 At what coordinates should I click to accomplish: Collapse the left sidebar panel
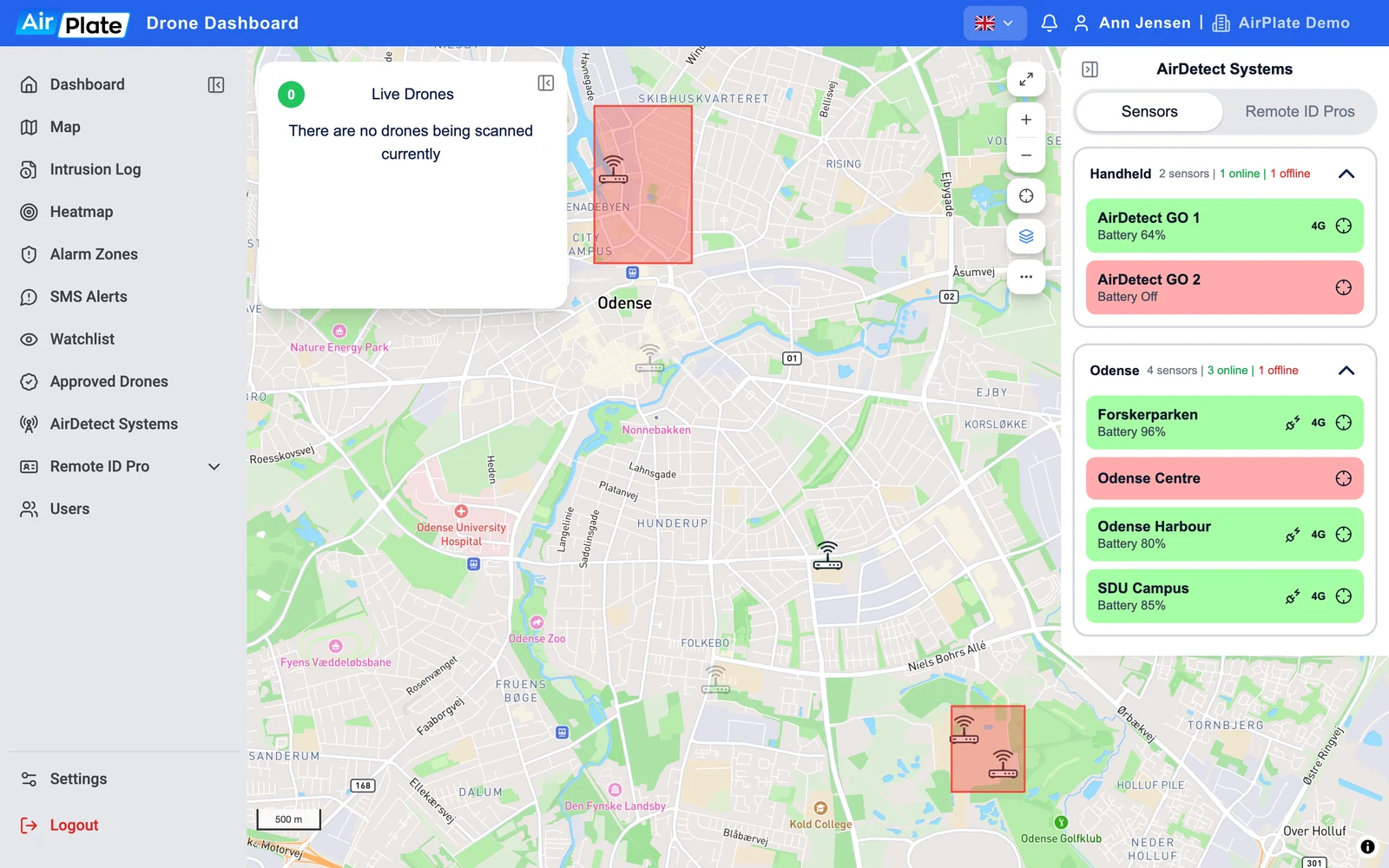(x=216, y=84)
